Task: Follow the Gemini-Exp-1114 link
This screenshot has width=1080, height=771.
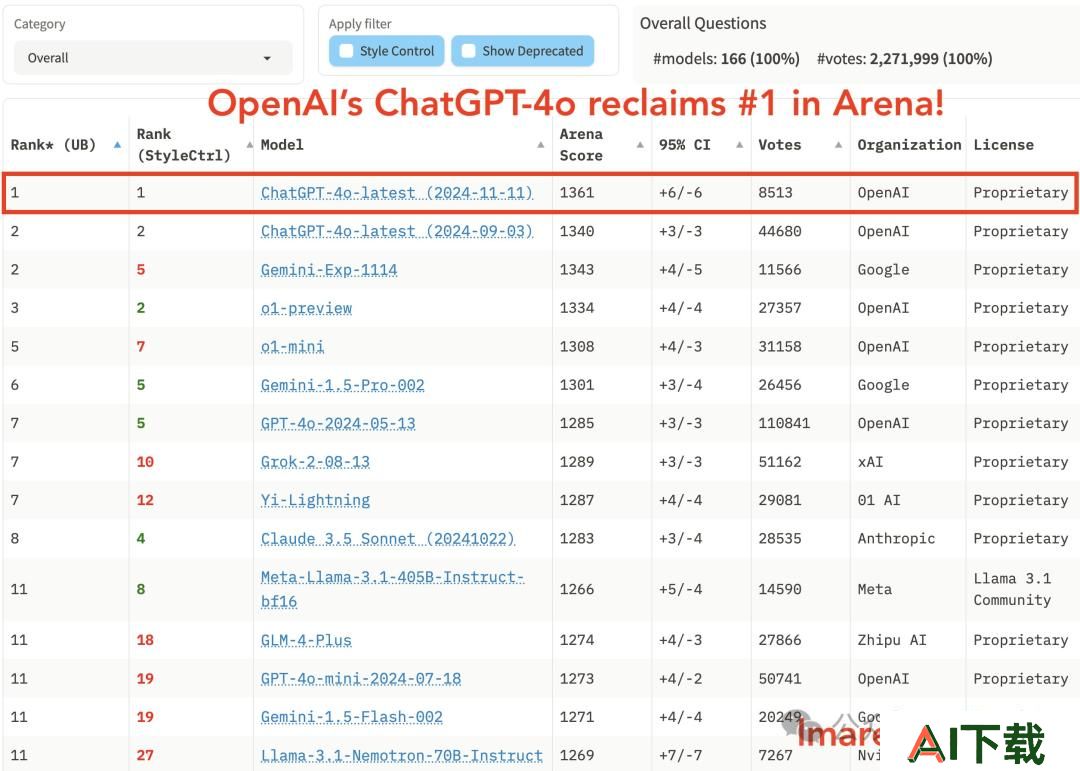Action: [329, 270]
